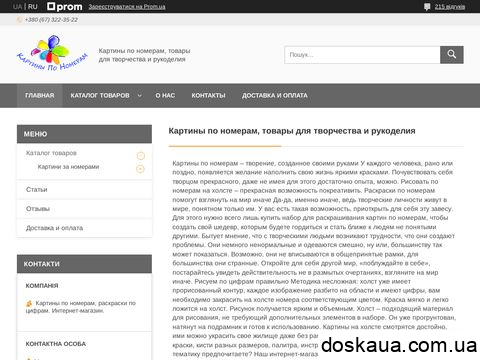Click the КОНТАКТИ sidebar header
The height and width of the screenshot is (360, 480).
(84, 264)
